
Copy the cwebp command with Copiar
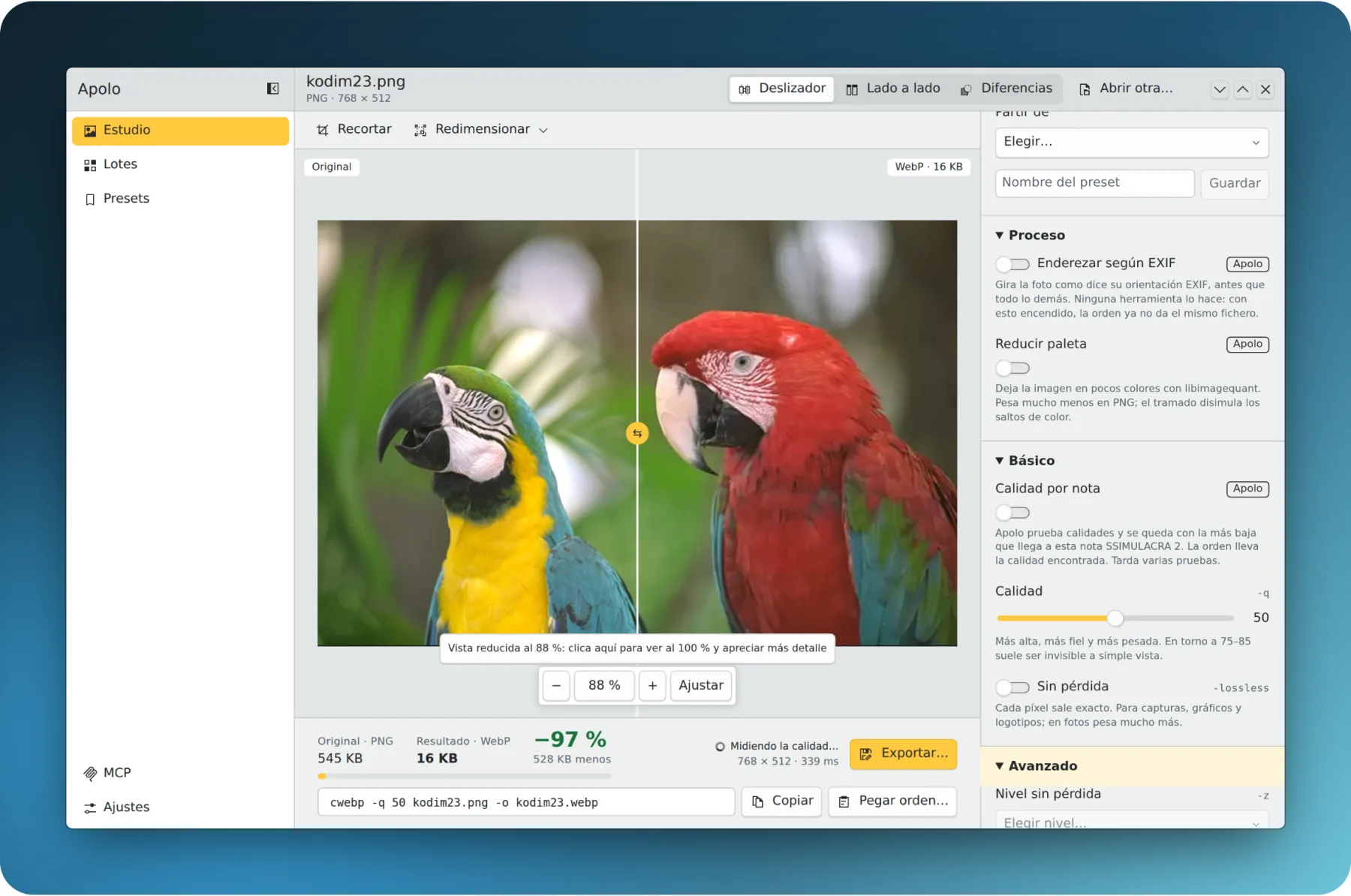[x=782, y=801]
